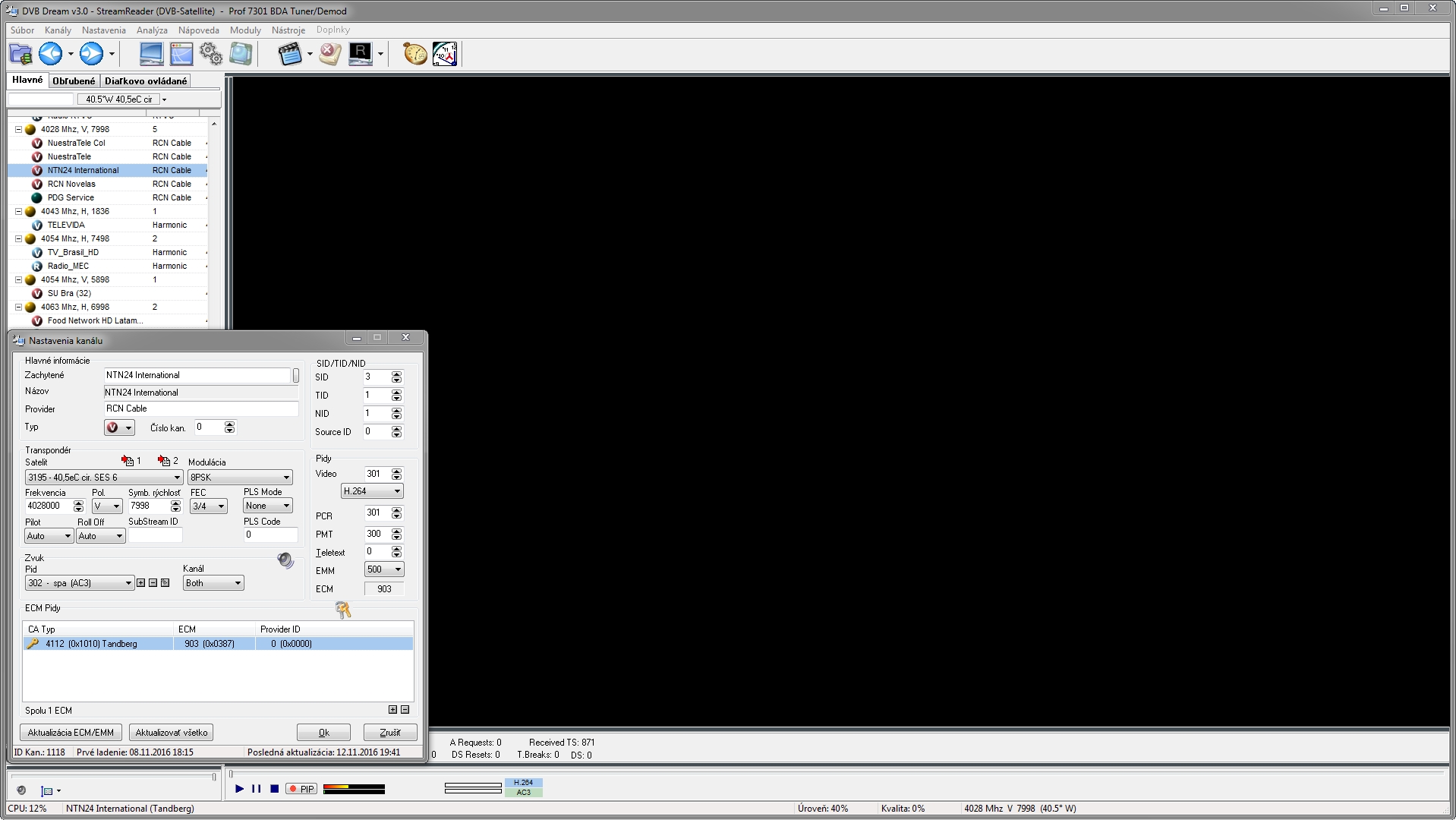This screenshot has width=1456, height=820.
Task: Open the signal graph window icon
Action: click(x=181, y=54)
